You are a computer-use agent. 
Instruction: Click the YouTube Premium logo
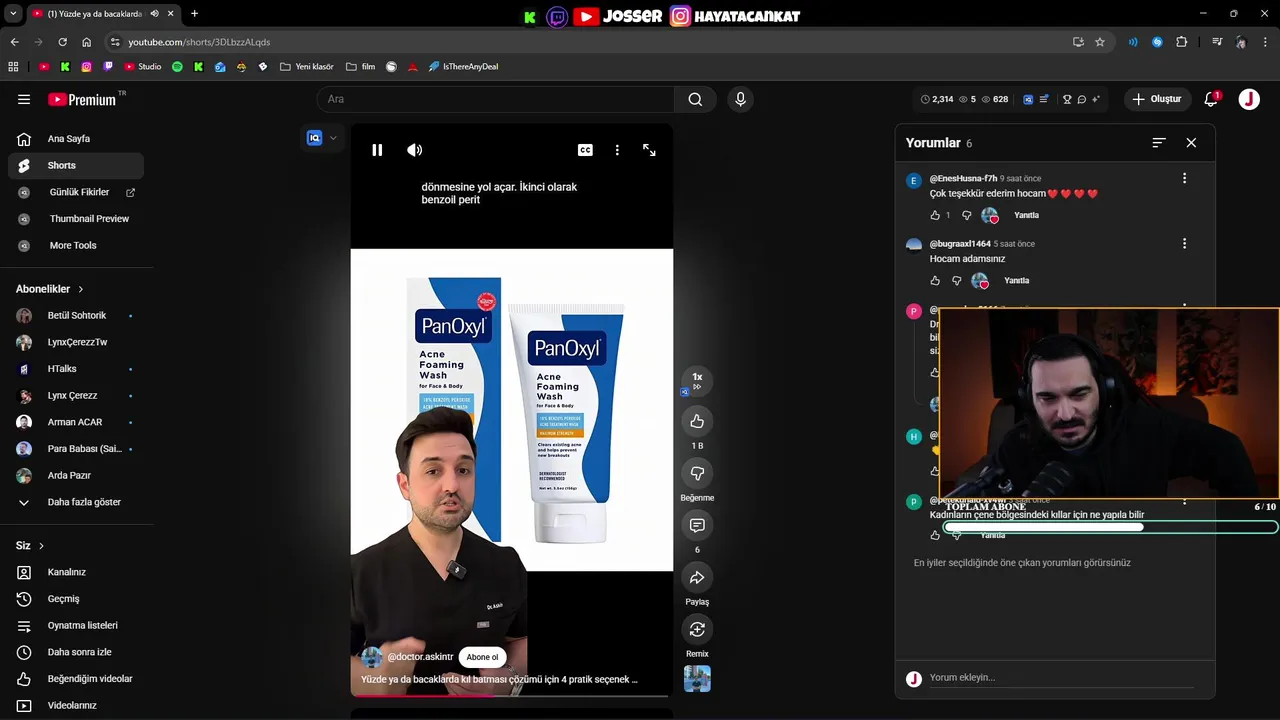click(x=82, y=99)
